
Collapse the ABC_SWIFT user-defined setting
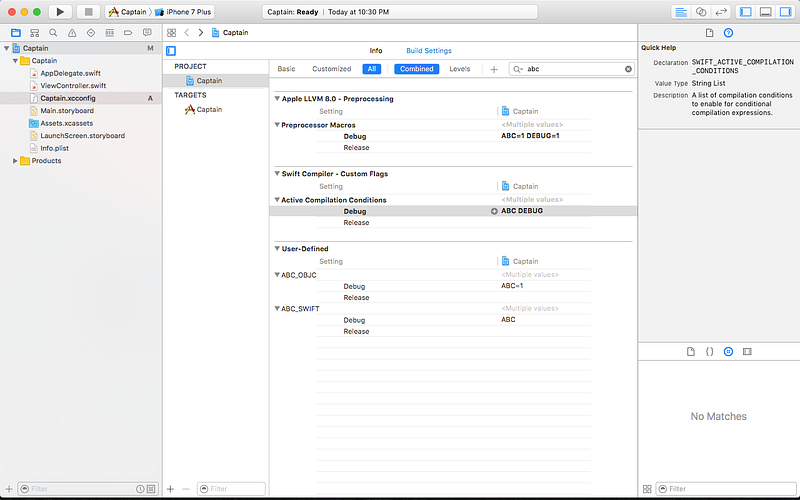277,309
